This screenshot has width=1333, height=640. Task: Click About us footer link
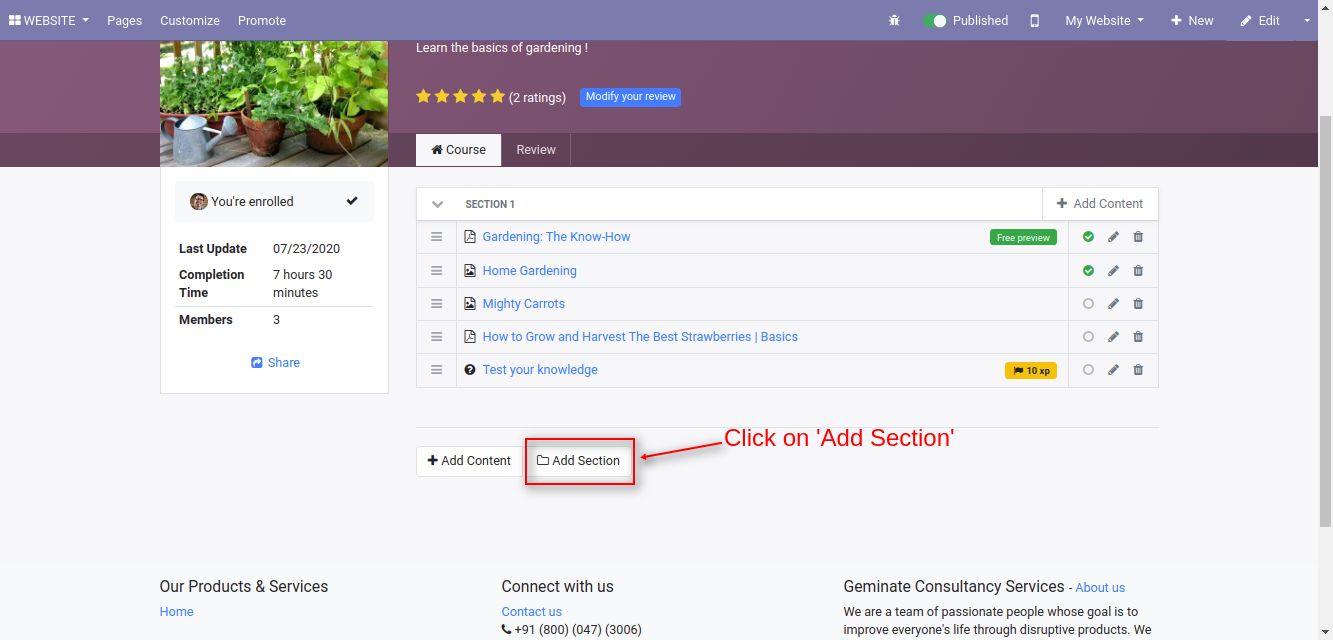point(1100,588)
